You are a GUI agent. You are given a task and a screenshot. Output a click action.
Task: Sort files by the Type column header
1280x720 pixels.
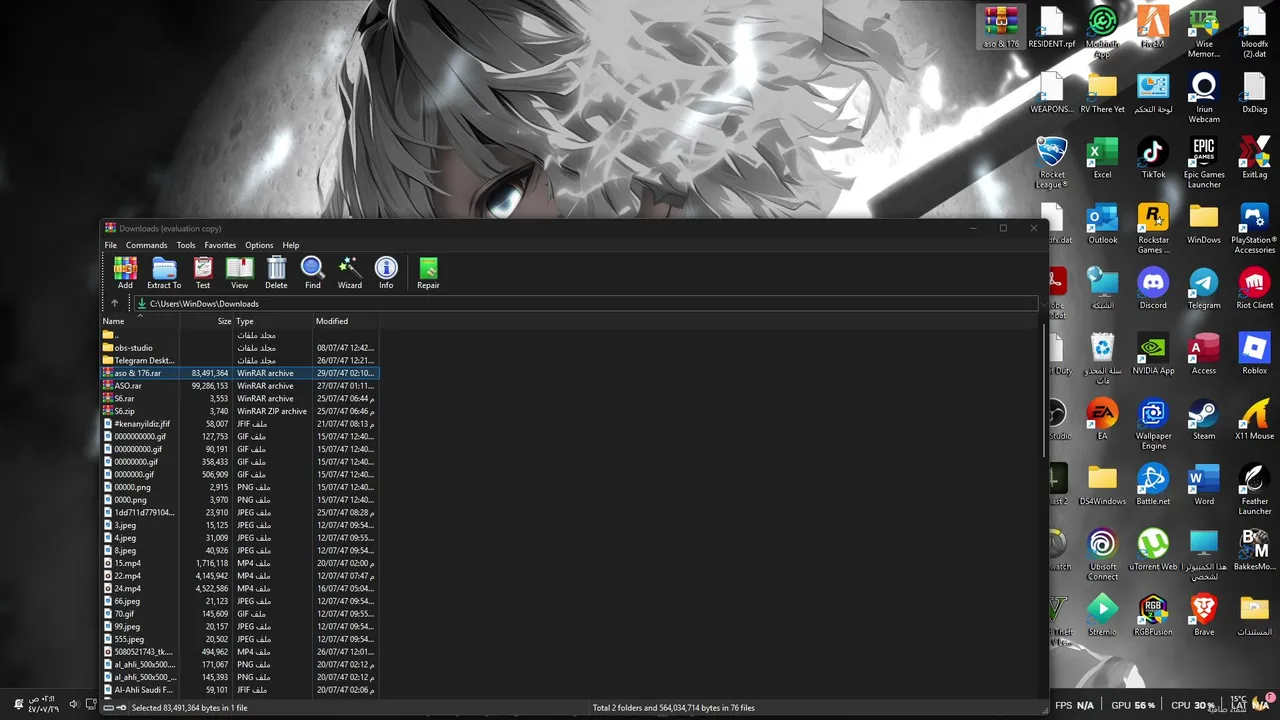pos(273,321)
